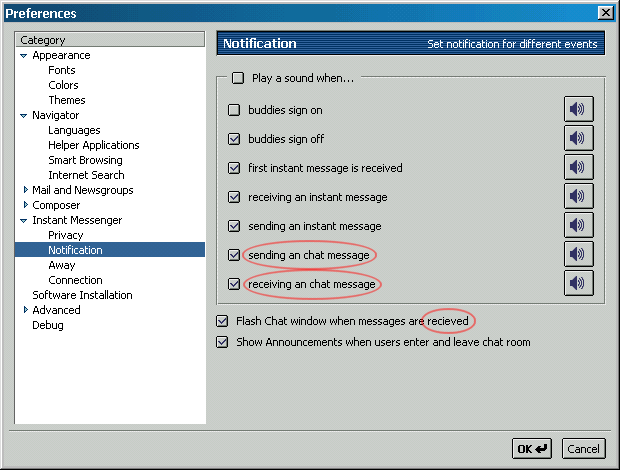
Task: Enable the 'Play a sound when...' checkbox
Action: pos(238,78)
